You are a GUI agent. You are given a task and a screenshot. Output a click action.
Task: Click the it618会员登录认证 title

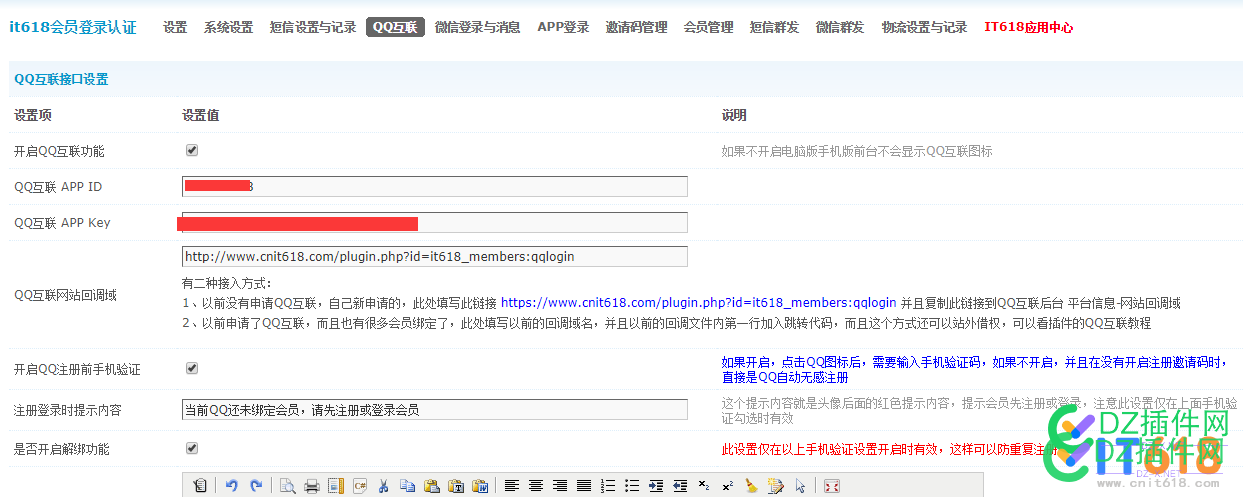(73, 27)
